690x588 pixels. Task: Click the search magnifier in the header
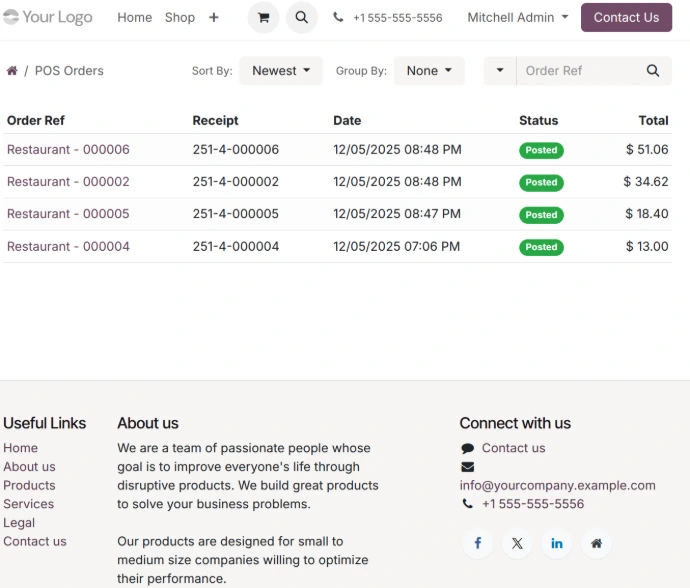301,18
